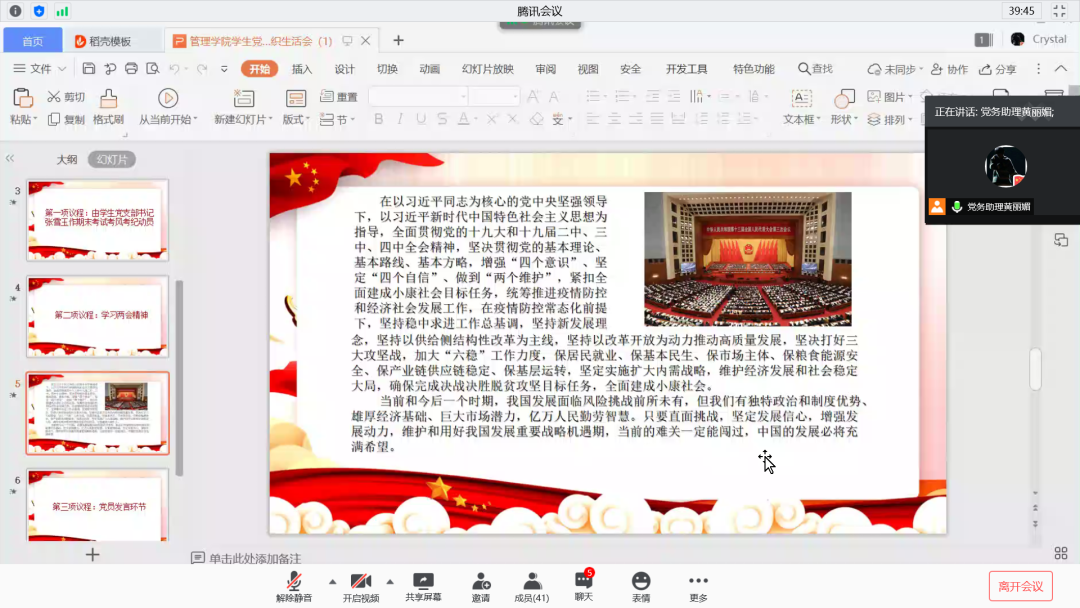Switch to the 插入 ribbon tab

pyautogui.click(x=302, y=69)
